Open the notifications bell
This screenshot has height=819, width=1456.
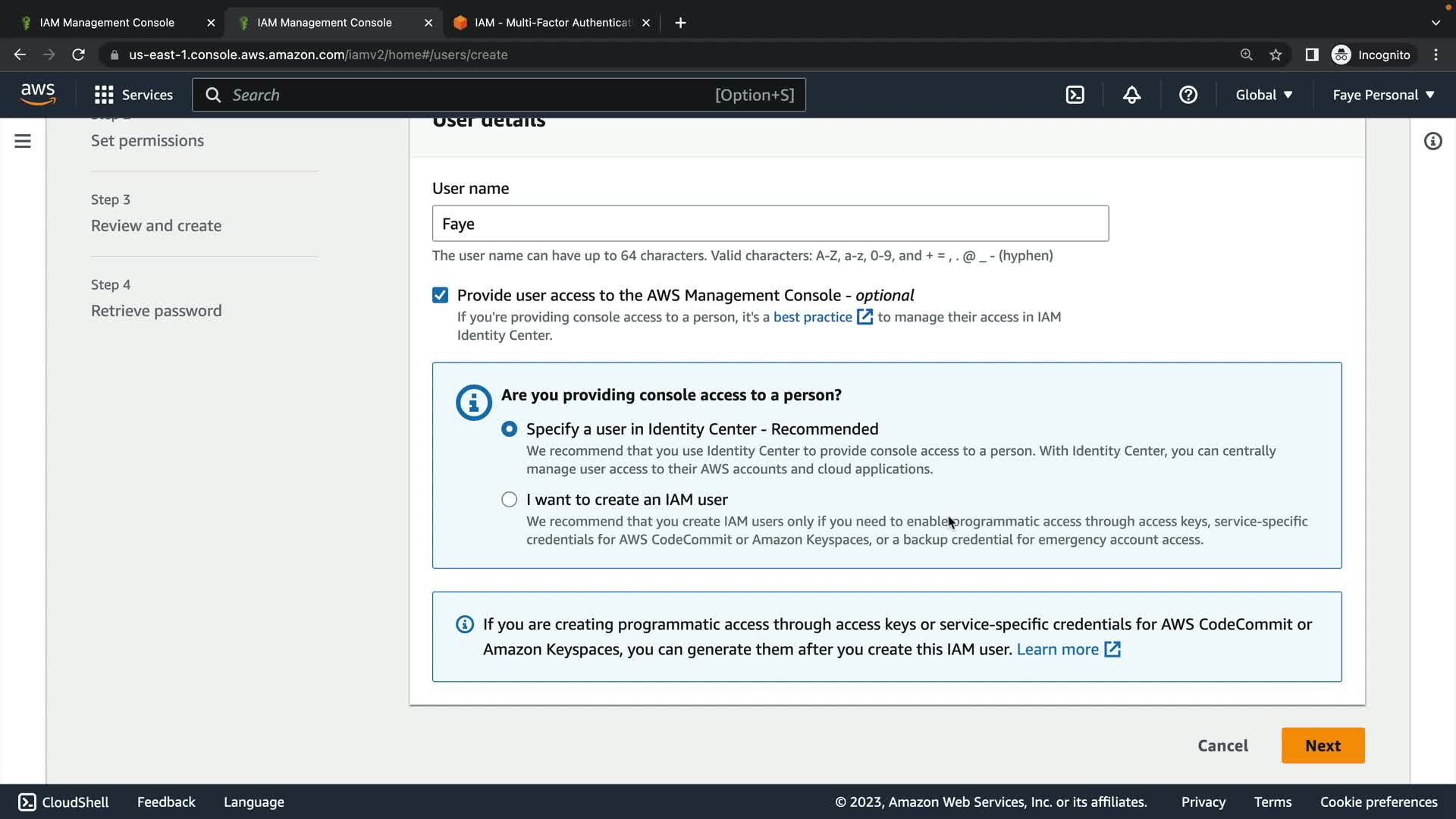[1131, 95]
